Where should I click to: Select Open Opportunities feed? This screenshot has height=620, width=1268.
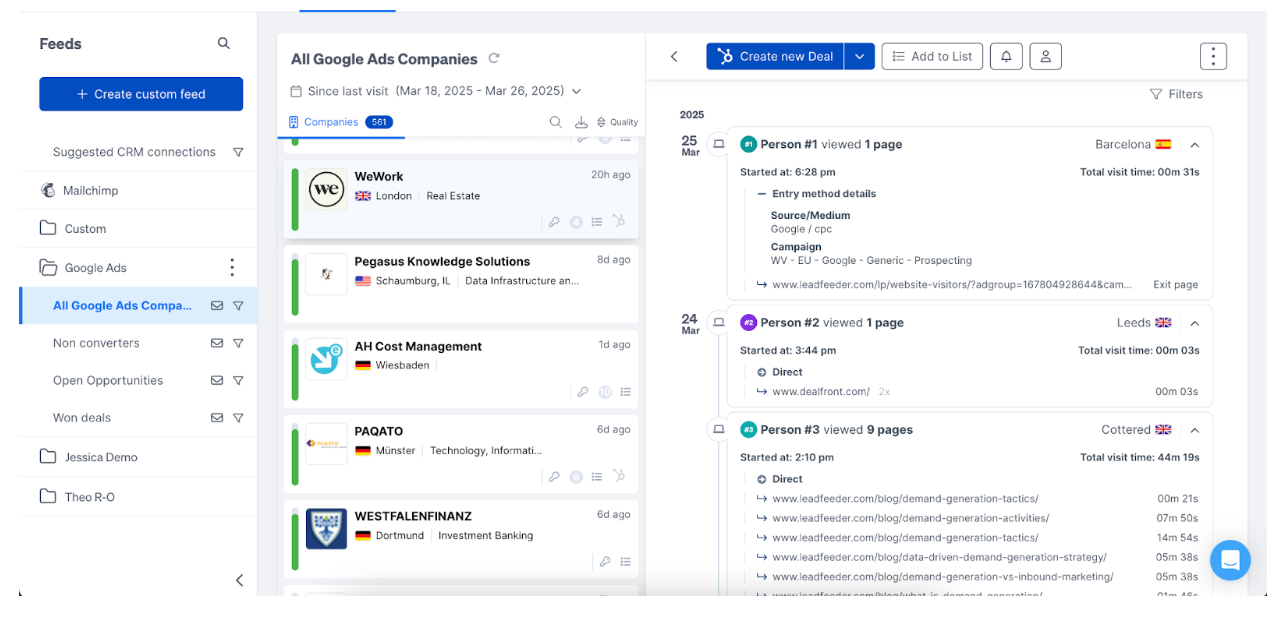[x=108, y=380]
